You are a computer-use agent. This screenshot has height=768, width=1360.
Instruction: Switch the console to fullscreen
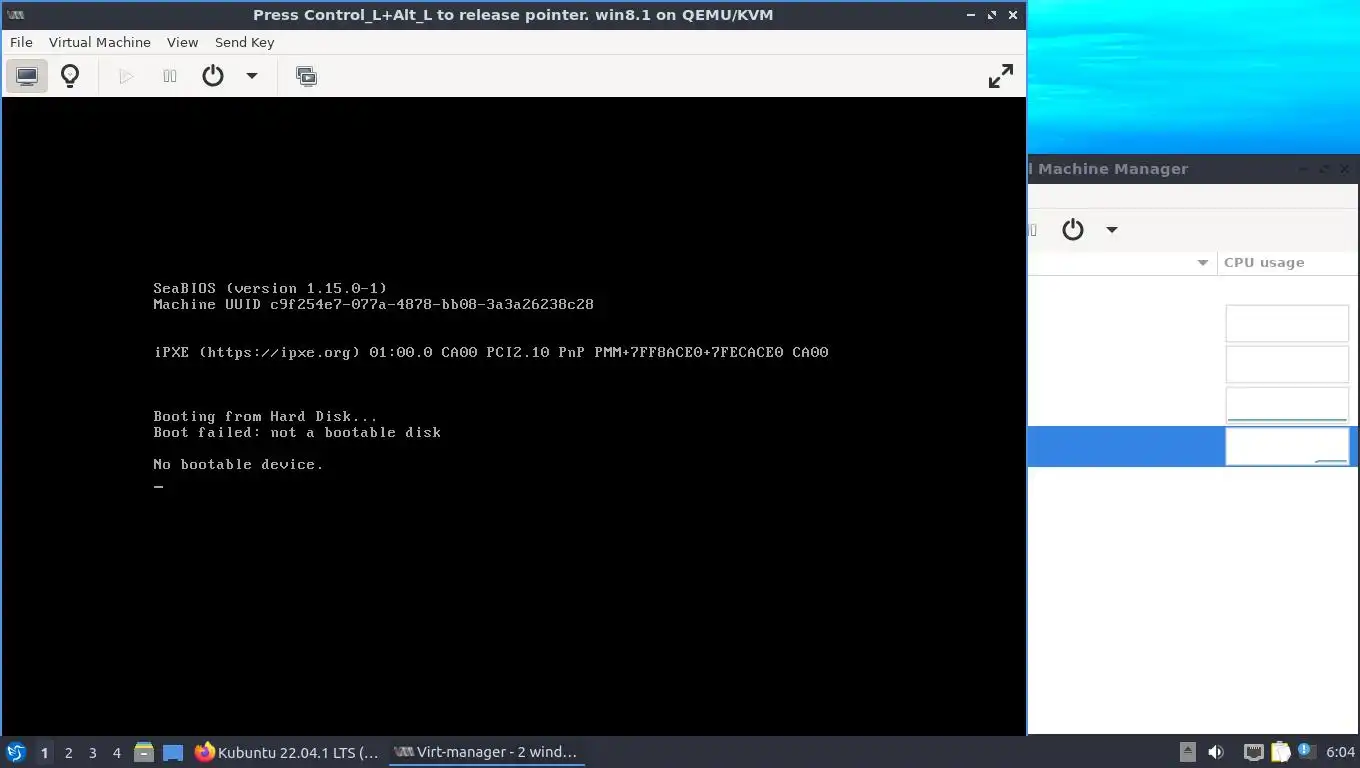point(1000,76)
